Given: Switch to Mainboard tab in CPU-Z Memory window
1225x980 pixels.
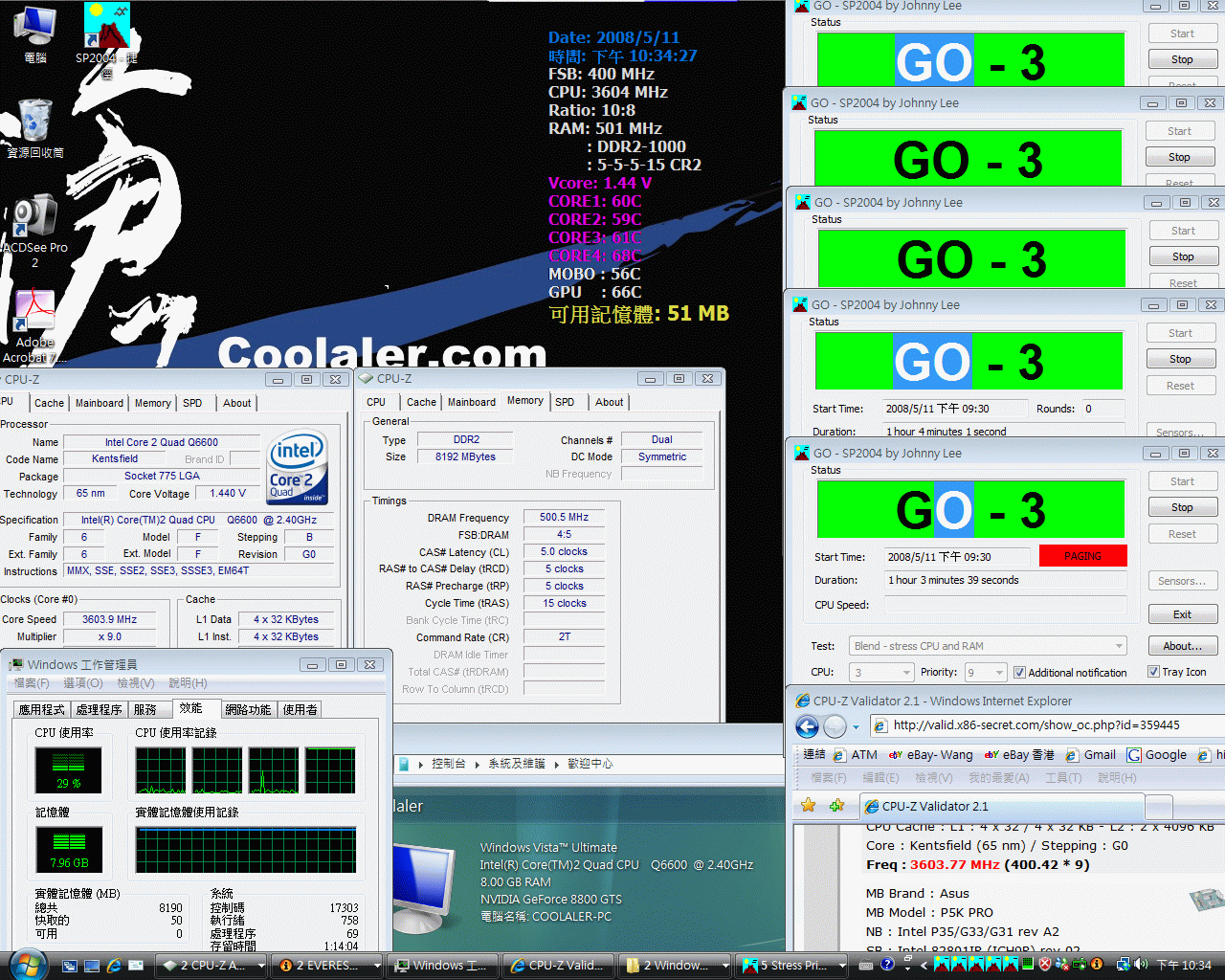Looking at the screenshot, I should point(471,402).
